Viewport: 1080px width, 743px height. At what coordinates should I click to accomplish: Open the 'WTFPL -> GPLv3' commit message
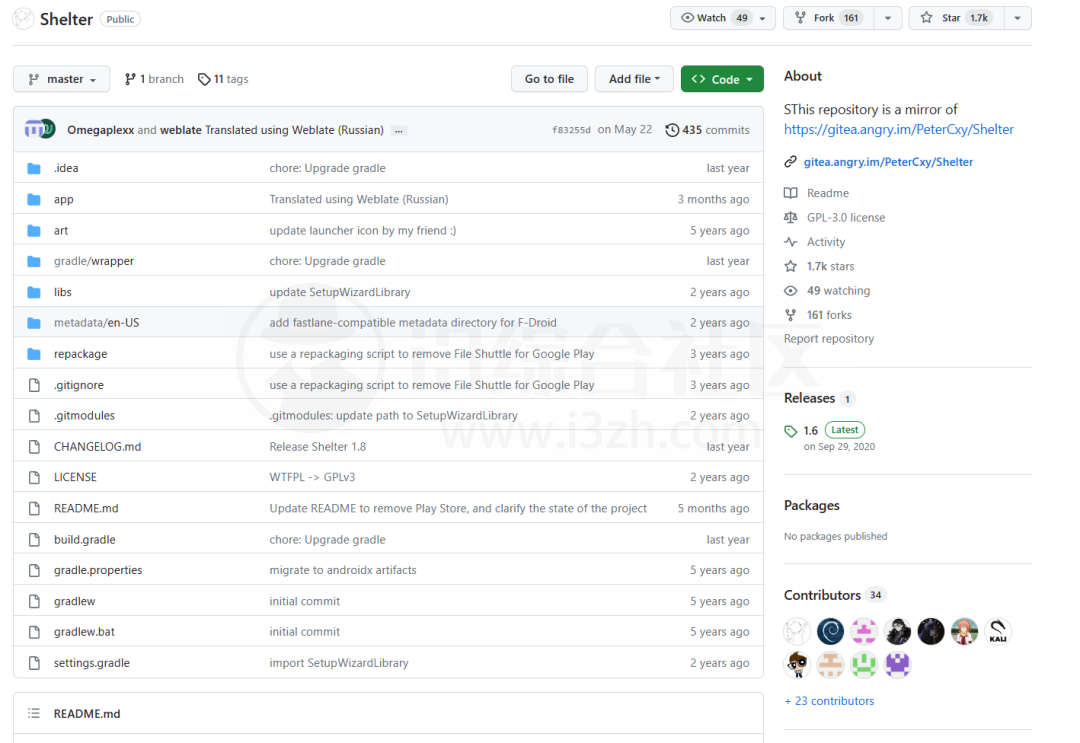click(312, 477)
